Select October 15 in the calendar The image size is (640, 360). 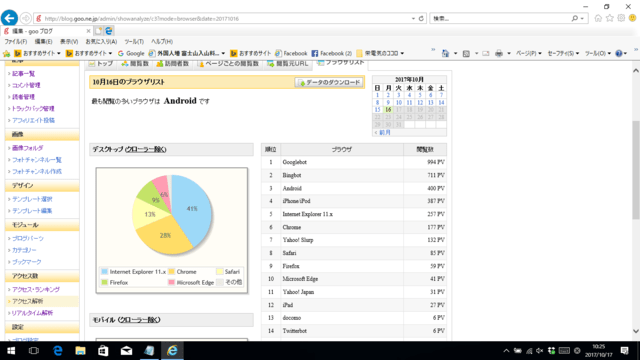377,110
